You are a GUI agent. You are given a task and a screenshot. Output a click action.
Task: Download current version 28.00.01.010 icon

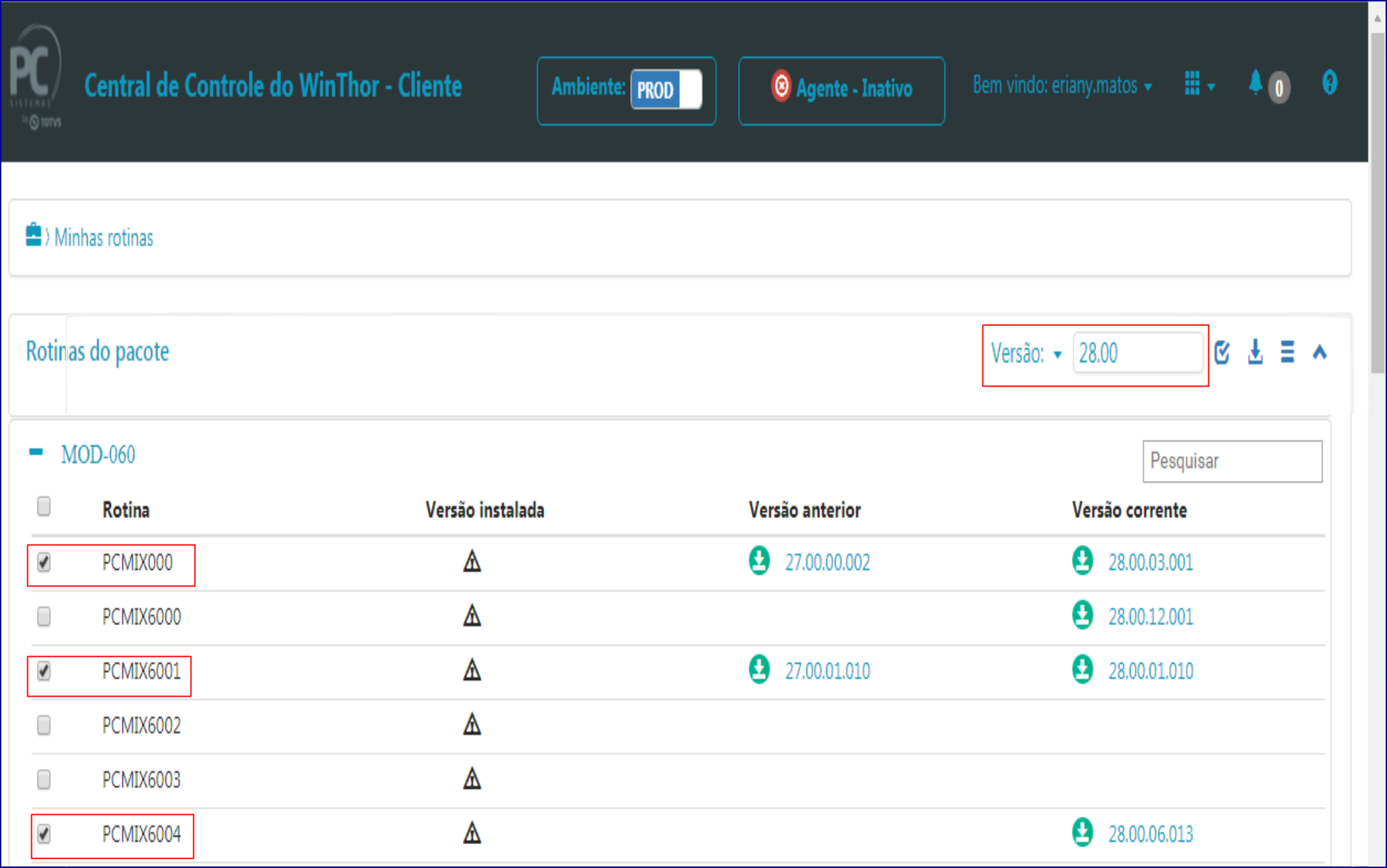point(1083,669)
